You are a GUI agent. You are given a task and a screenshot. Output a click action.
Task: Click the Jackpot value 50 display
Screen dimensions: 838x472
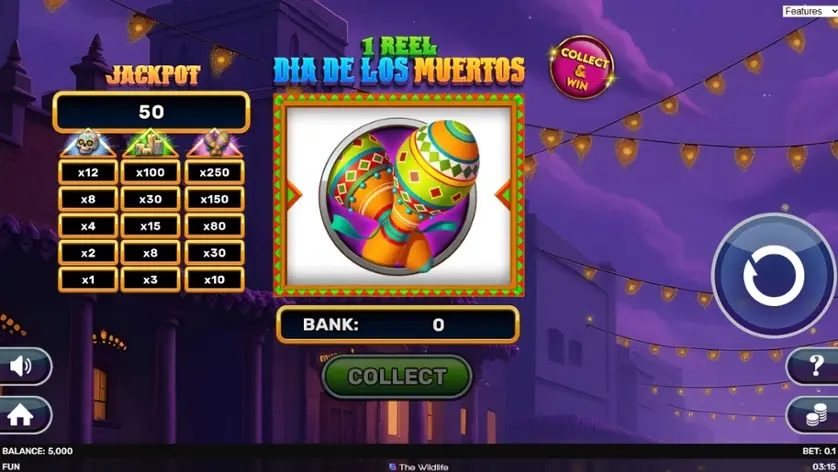coord(151,112)
